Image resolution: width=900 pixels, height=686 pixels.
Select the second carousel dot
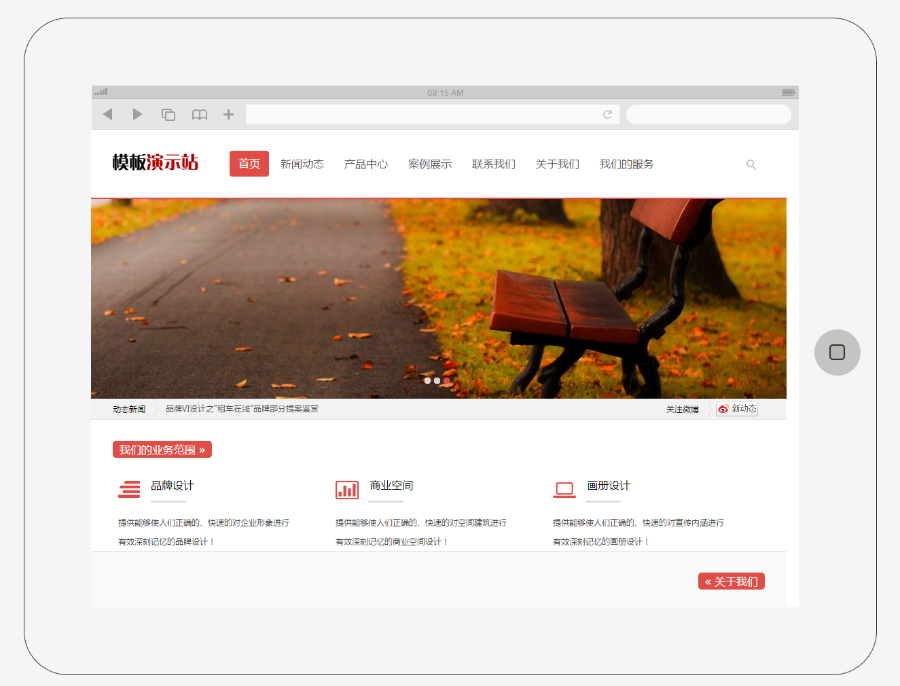(x=437, y=381)
